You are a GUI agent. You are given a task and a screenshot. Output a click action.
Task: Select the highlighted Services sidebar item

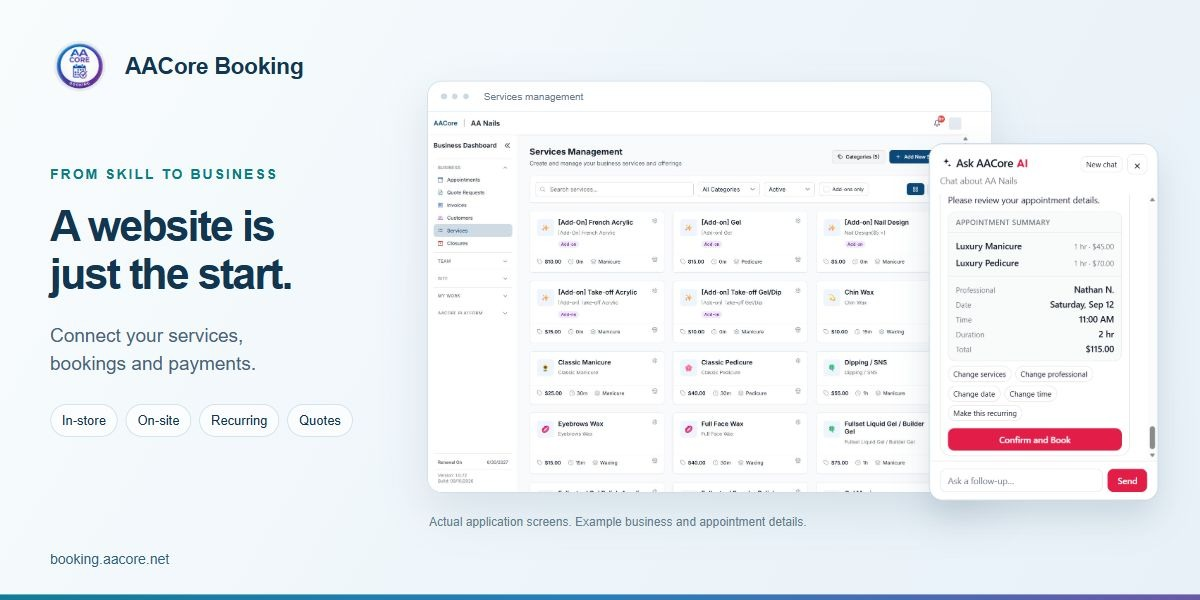pyautogui.click(x=473, y=230)
